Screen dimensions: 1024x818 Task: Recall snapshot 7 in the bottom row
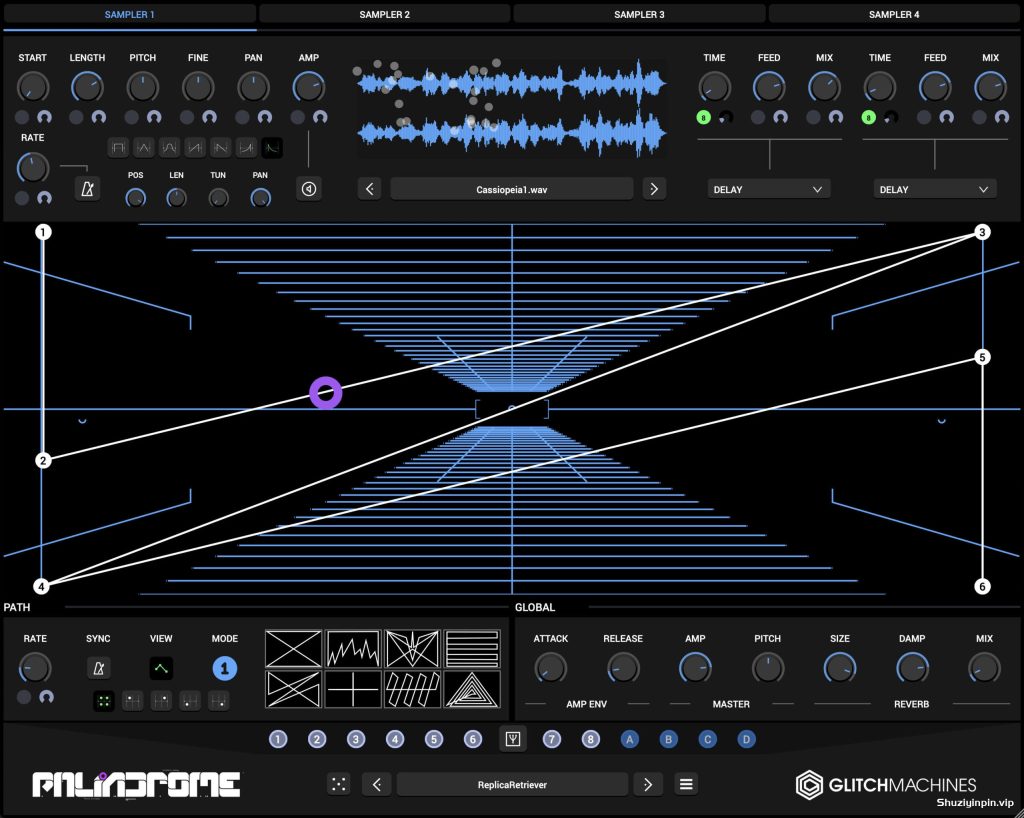click(552, 739)
